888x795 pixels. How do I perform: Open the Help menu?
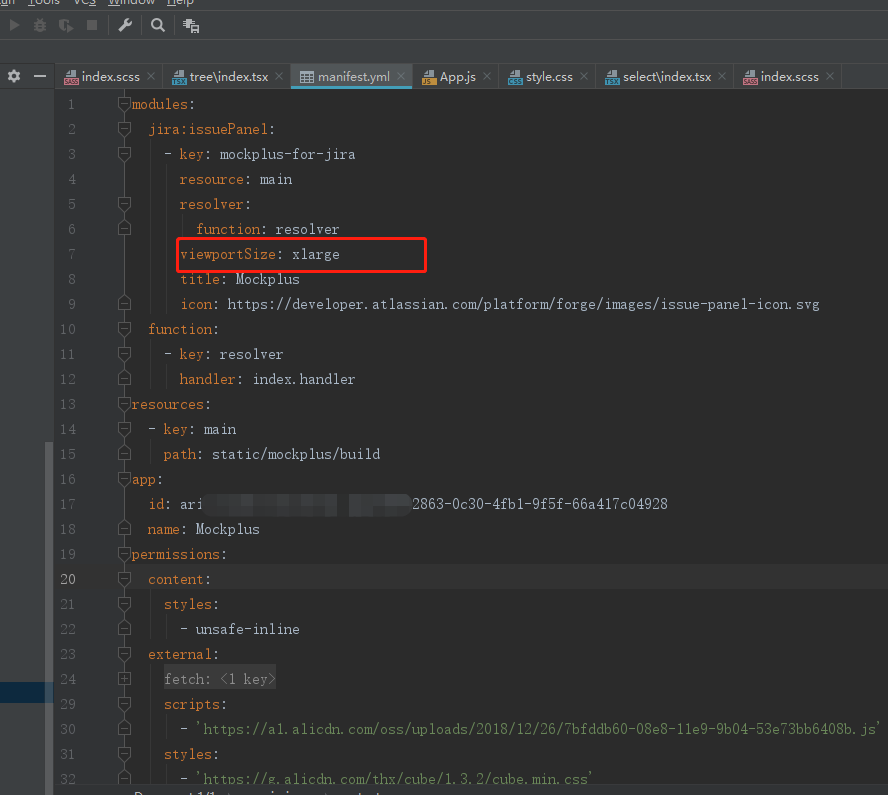point(180,2)
